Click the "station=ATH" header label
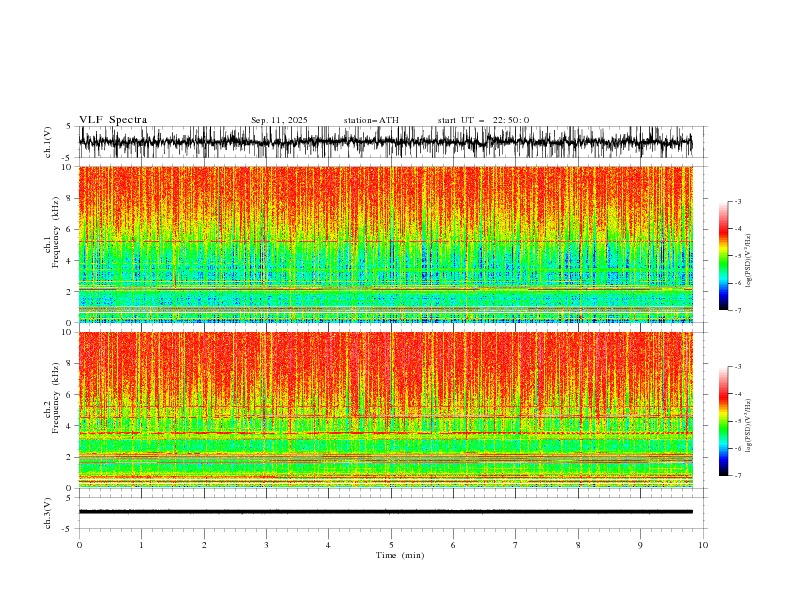Image resolution: width=792 pixels, height=612 pixels. pyautogui.click(x=371, y=120)
